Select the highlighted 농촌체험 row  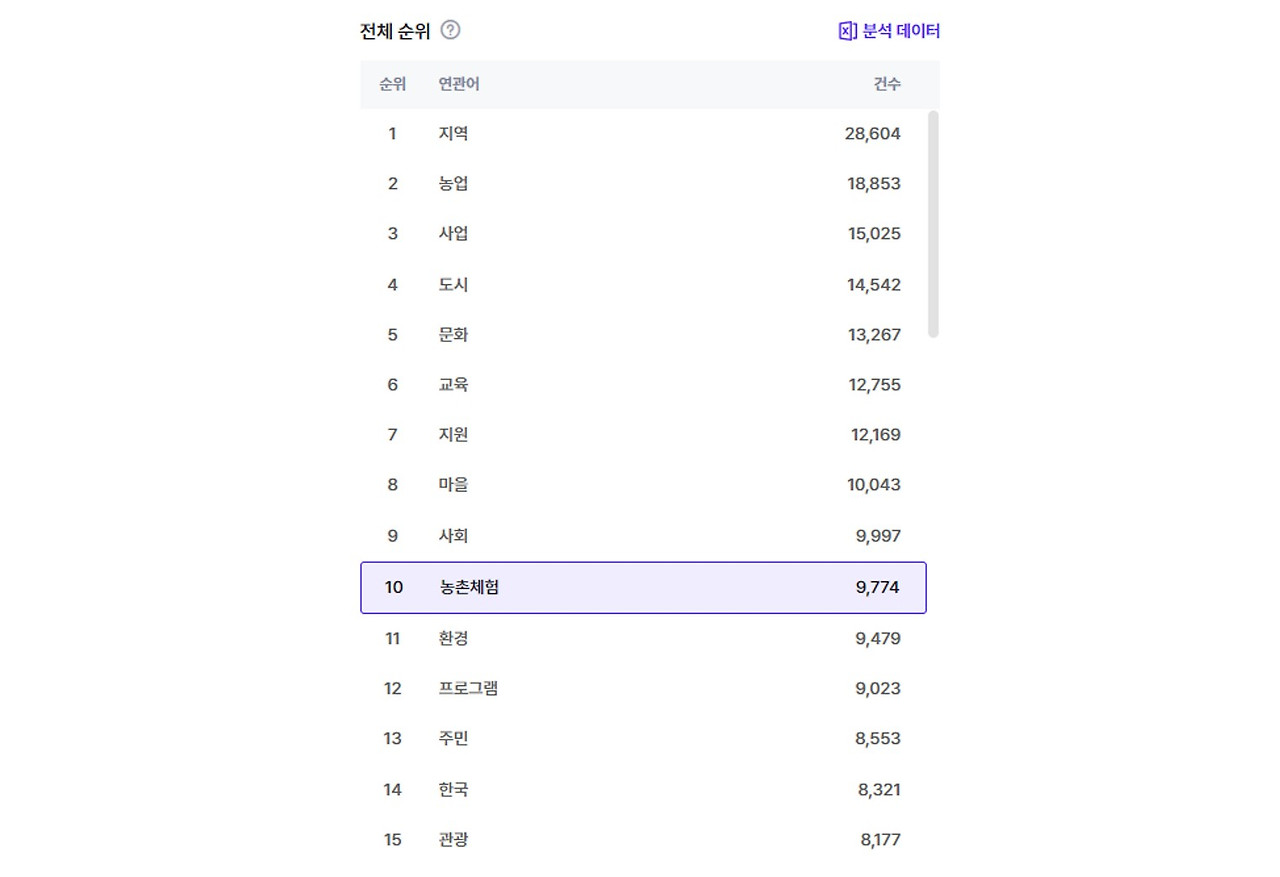tap(643, 587)
